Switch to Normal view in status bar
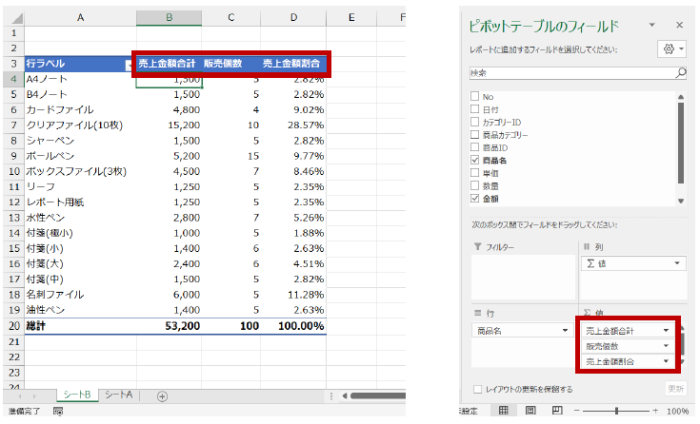This screenshot has height=424, width=700. coord(503,411)
